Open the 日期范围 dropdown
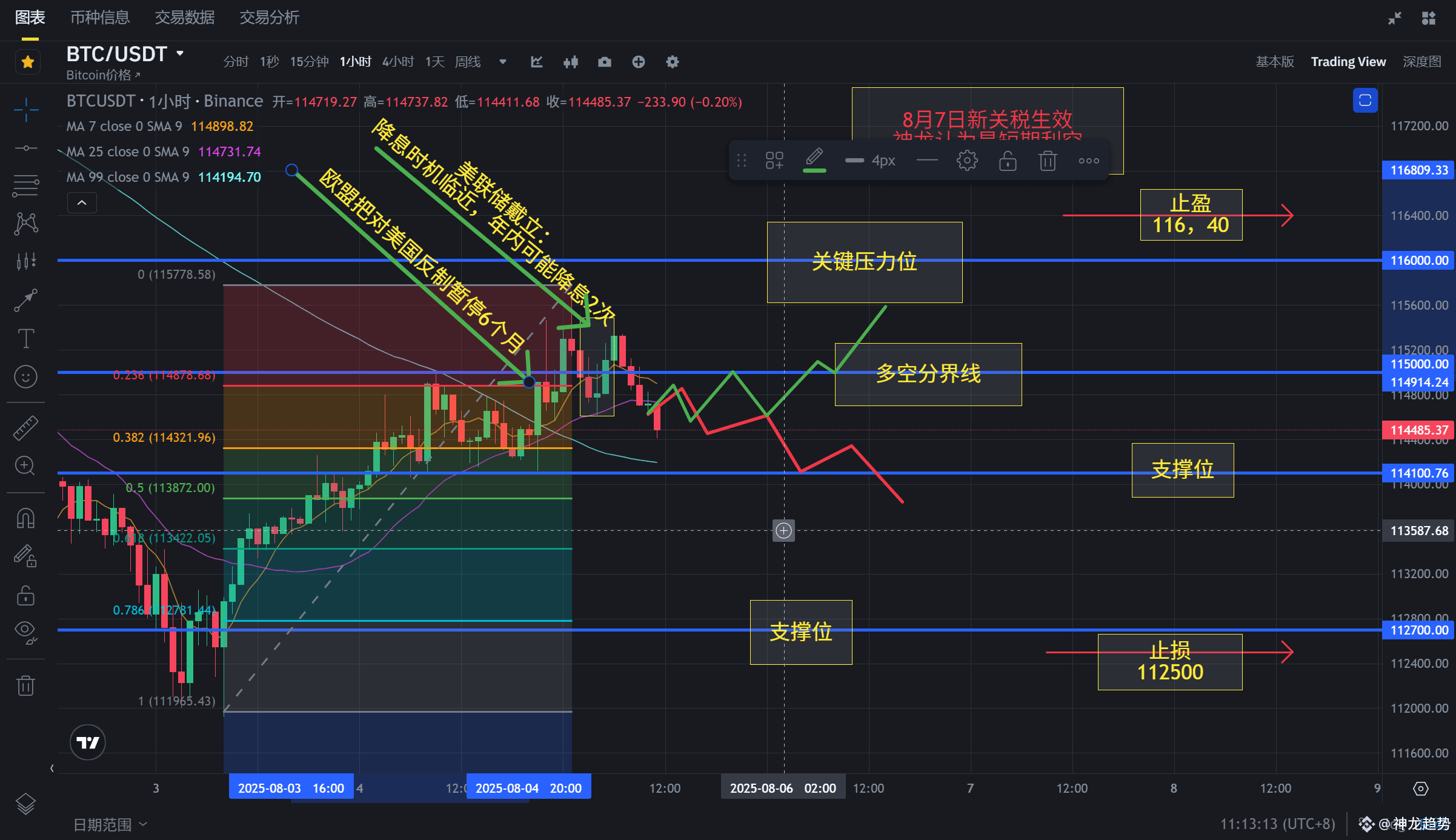Viewport: 1456px width, 840px height. [110, 824]
